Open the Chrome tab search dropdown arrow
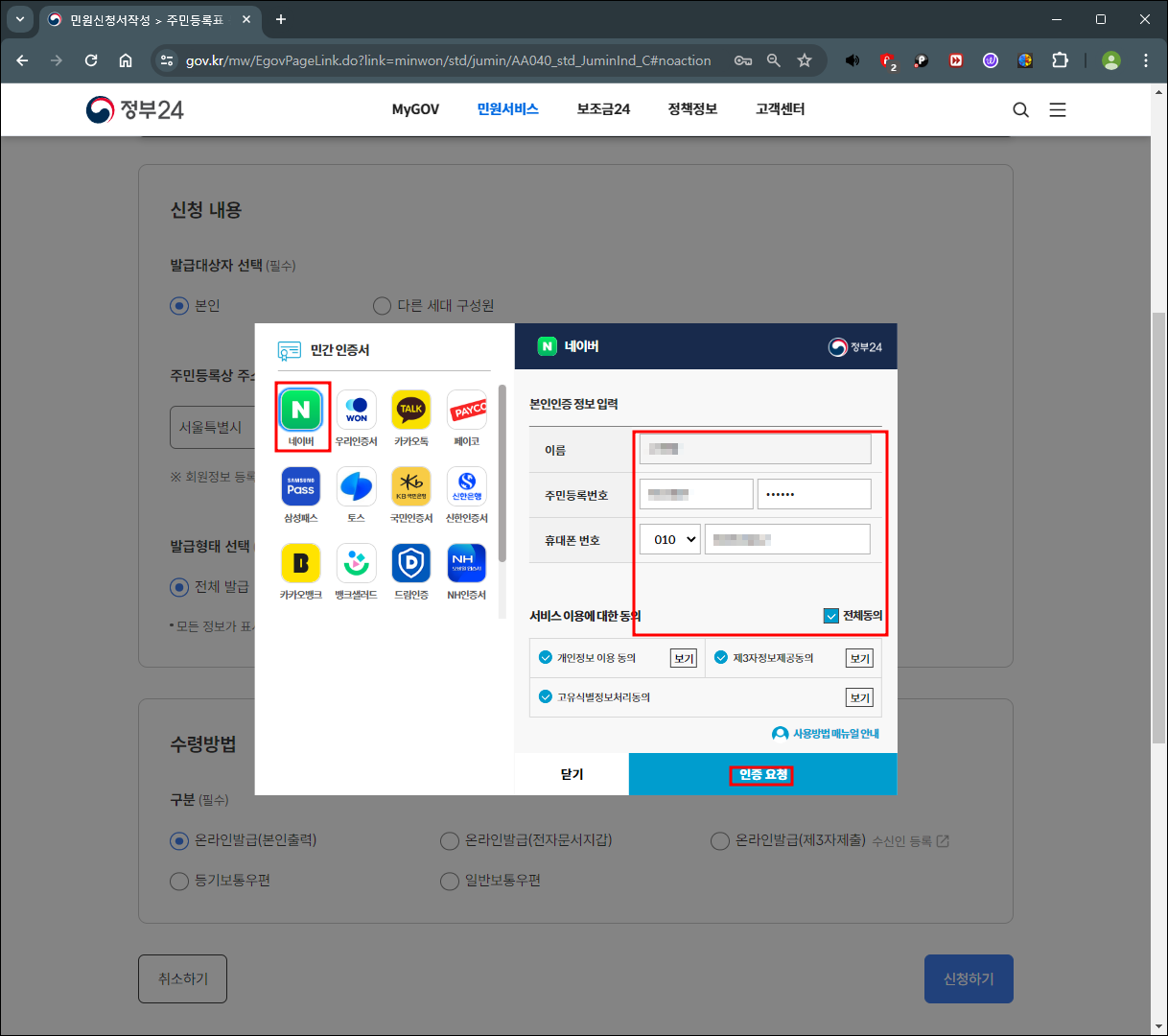 pos(20,19)
